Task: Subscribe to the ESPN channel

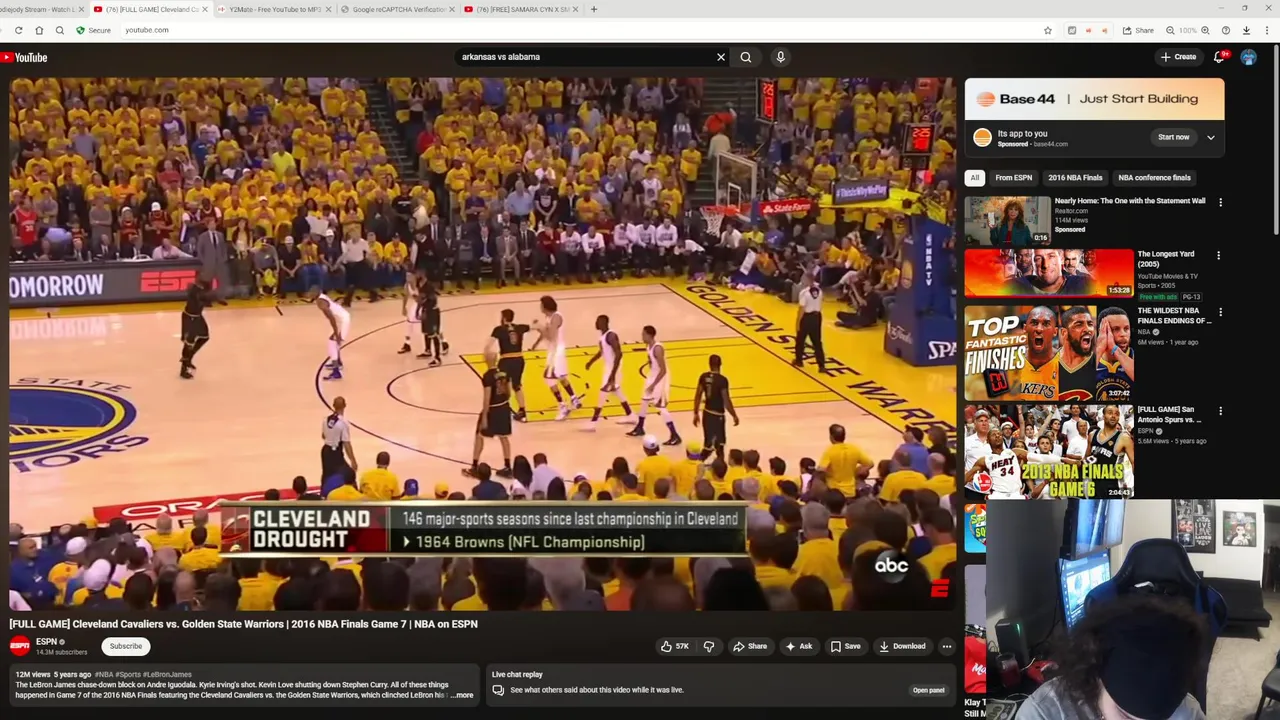Action: coord(126,646)
